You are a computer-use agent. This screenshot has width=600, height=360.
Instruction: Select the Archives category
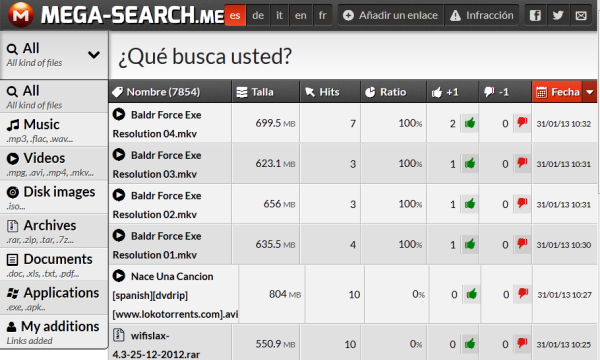[x=54, y=231]
